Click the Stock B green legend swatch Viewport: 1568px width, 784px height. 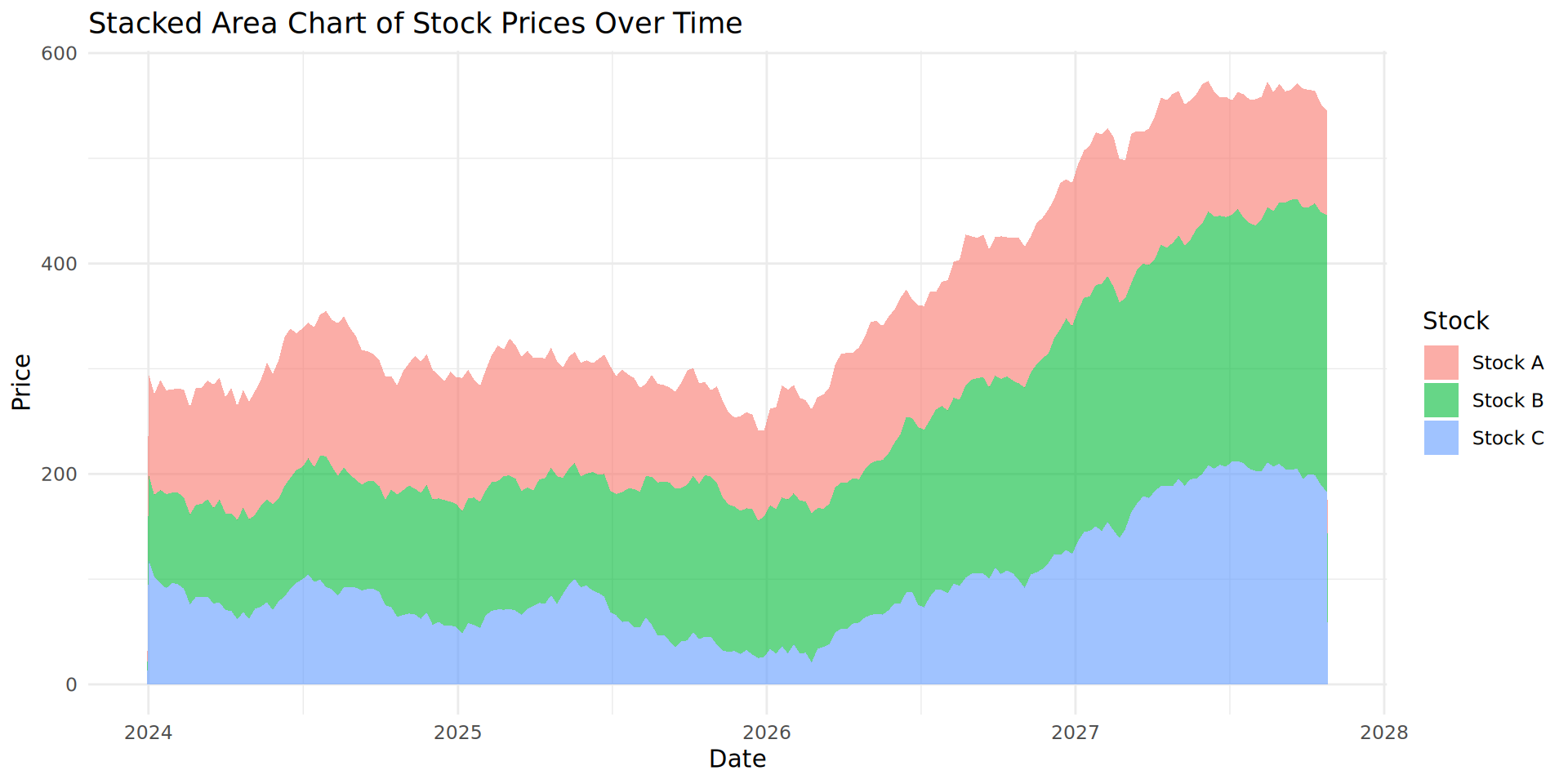click(x=1441, y=400)
